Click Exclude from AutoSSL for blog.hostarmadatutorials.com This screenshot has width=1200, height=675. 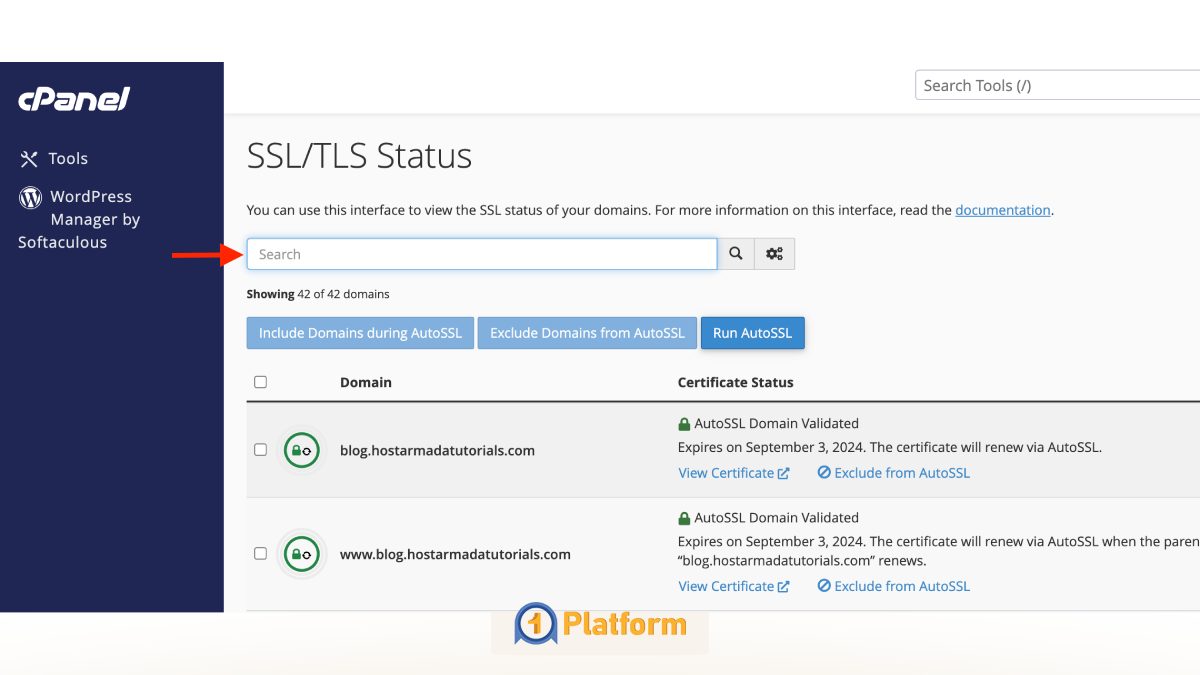(893, 472)
